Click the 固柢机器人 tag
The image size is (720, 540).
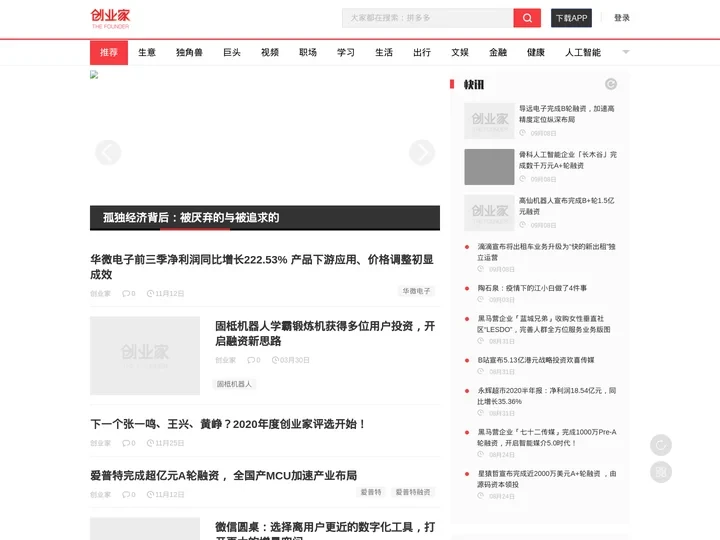point(234,384)
